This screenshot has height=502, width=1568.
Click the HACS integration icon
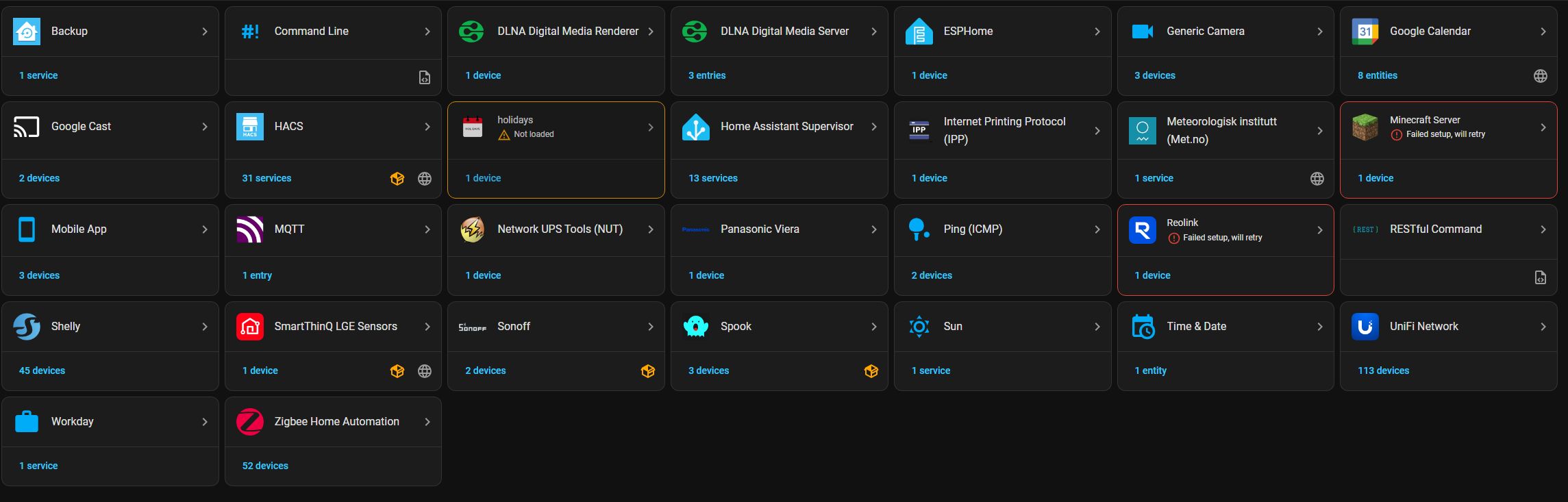click(249, 127)
